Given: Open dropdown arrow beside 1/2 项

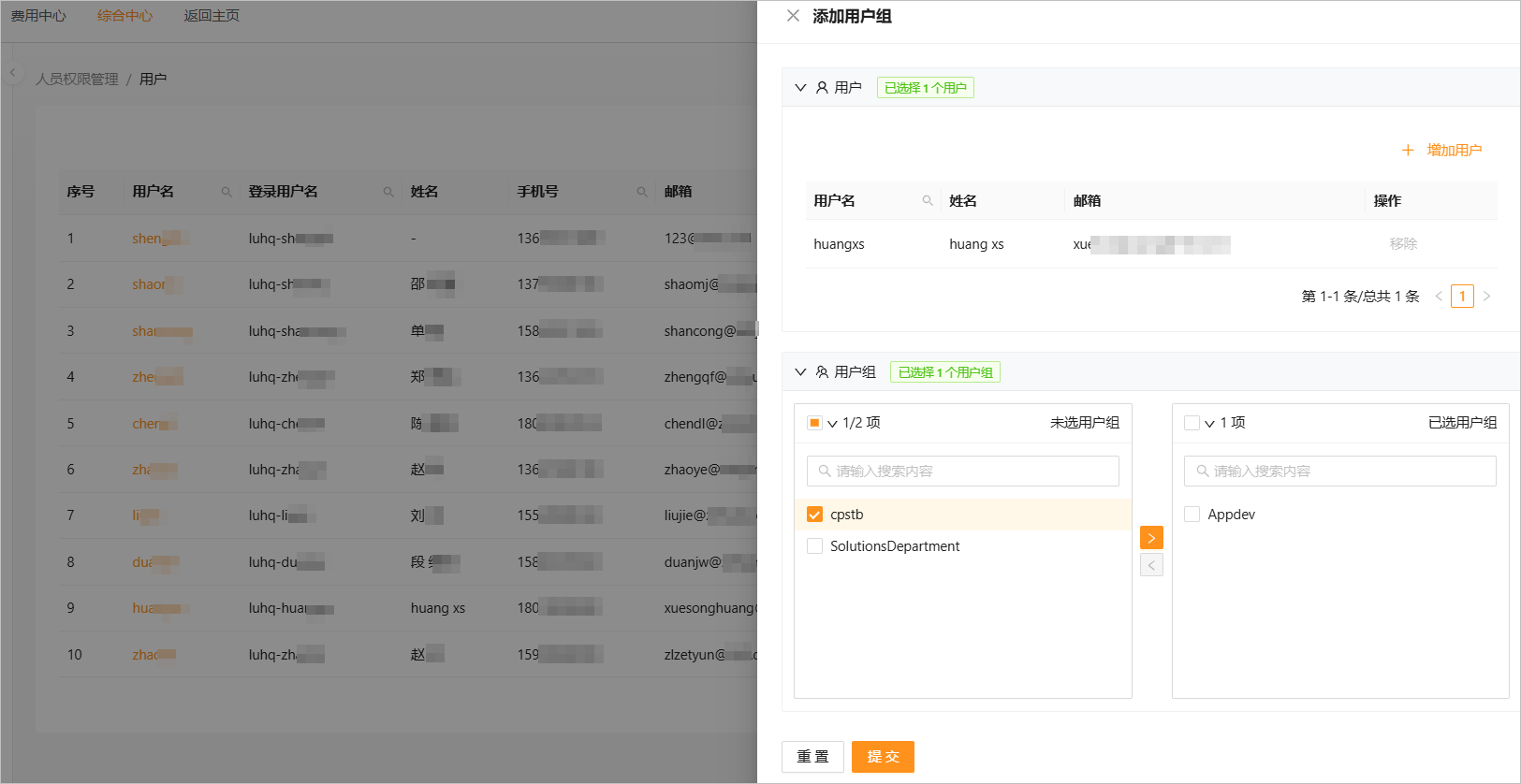Looking at the screenshot, I should 832,424.
